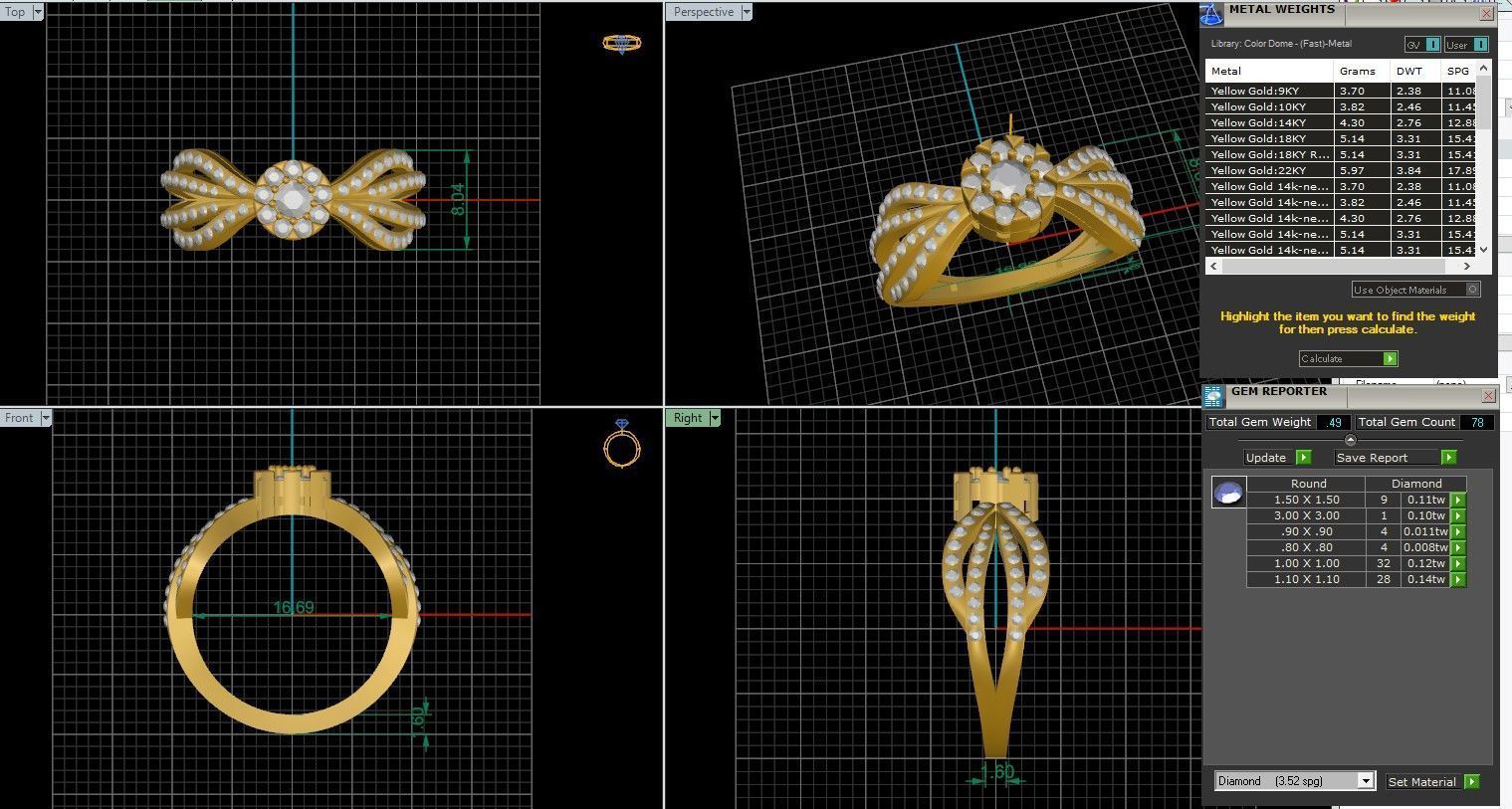The height and width of the screenshot is (809, 1512).
Task: Click the 1.00 X 1.00 gem size cell
Action: [1306, 564]
